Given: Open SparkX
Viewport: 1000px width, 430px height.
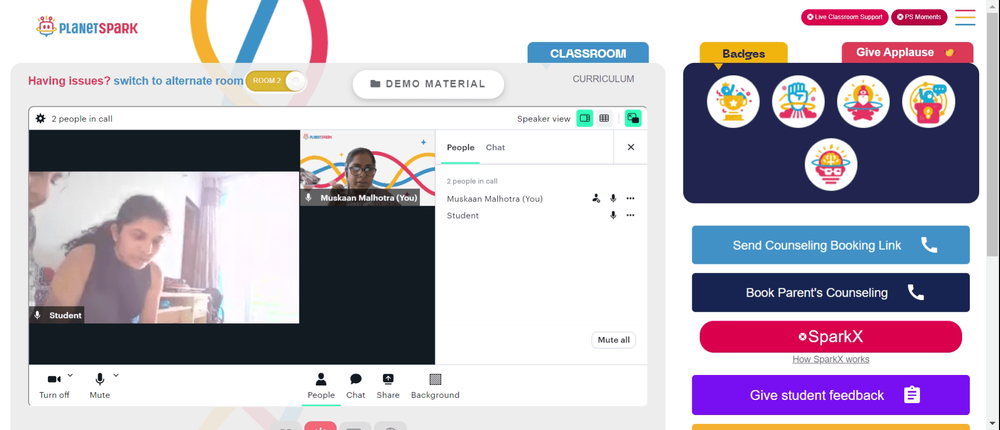Looking at the screenshot, I should [x=830, y=337].
